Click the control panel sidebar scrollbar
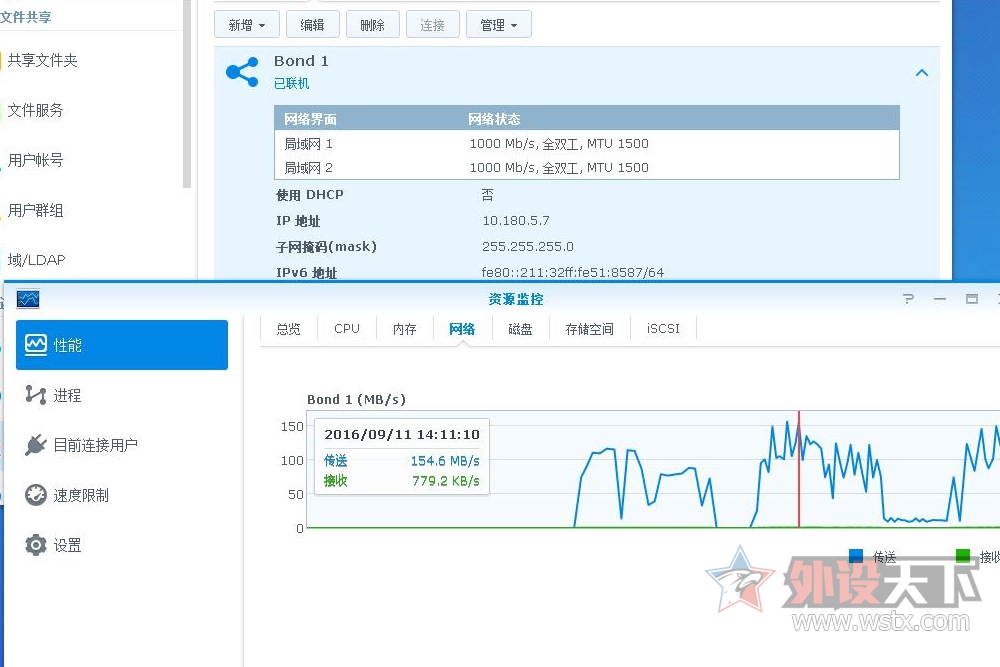 tap(187, 94)
